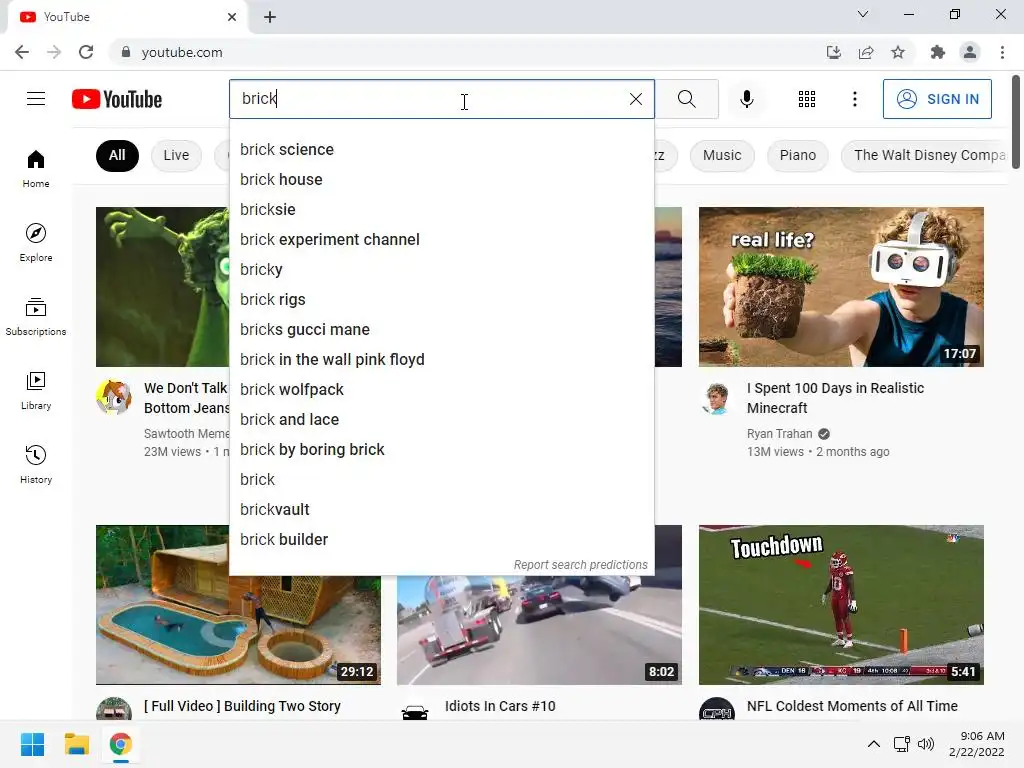1024x768 pixels.
Task: Click the magnifying glass search button
Action: click(686, 99)
